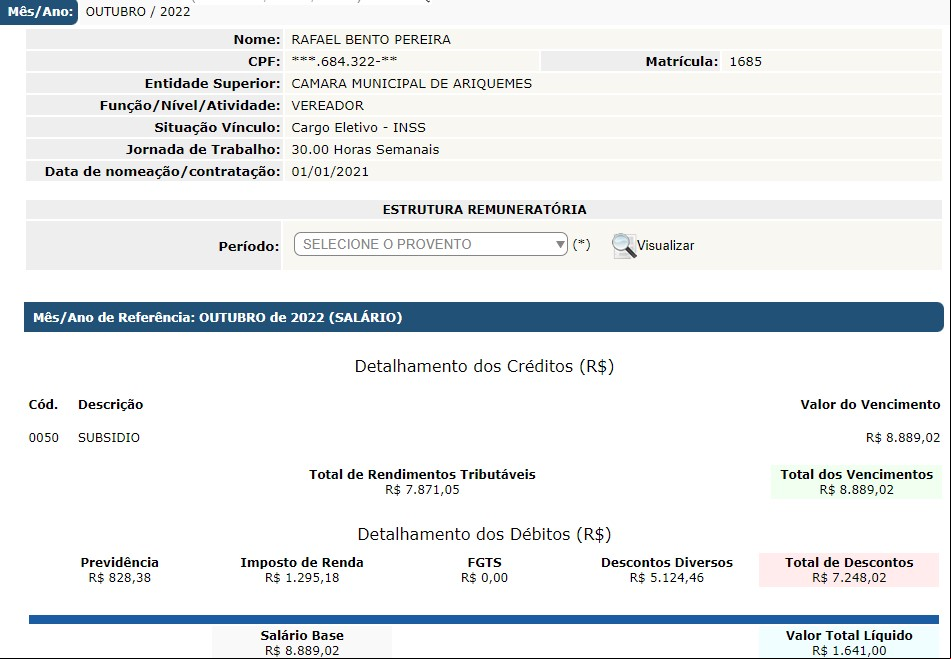Click the FGTS value R$ 0,00

coord(484,578)
